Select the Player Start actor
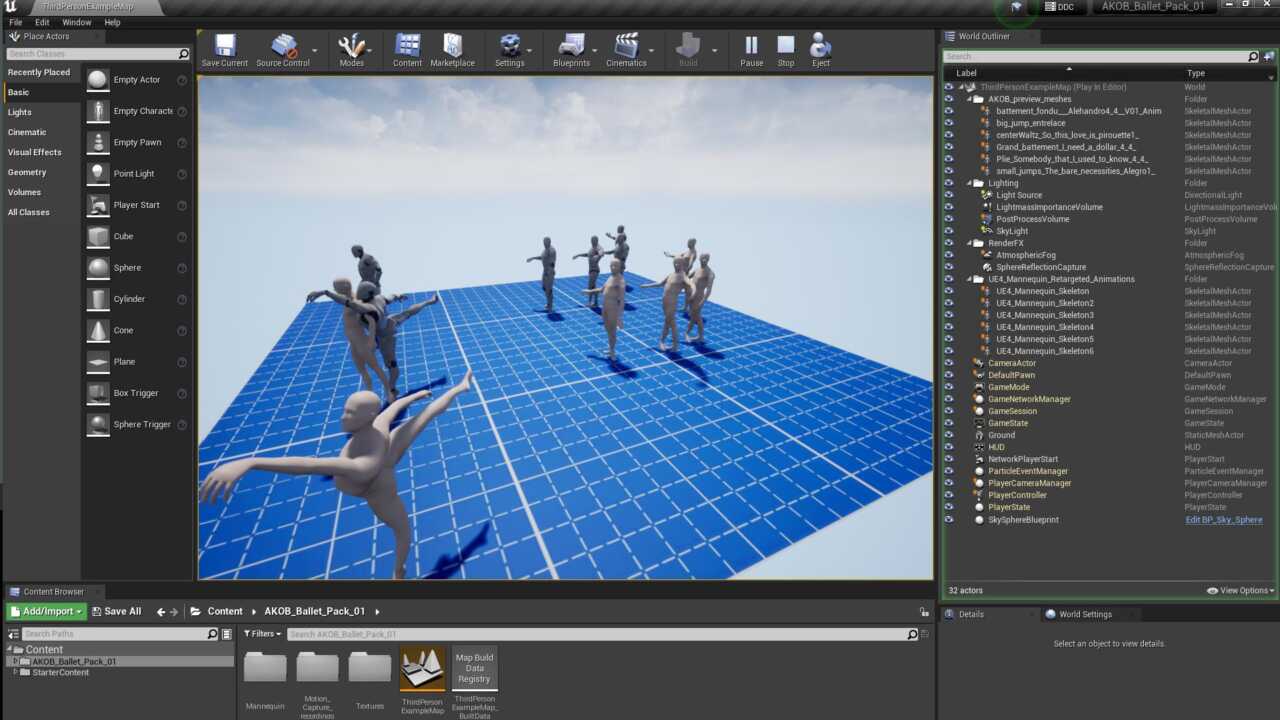Screen dimensions: 1280x720 pyautogui.click(x=137, y=205)
